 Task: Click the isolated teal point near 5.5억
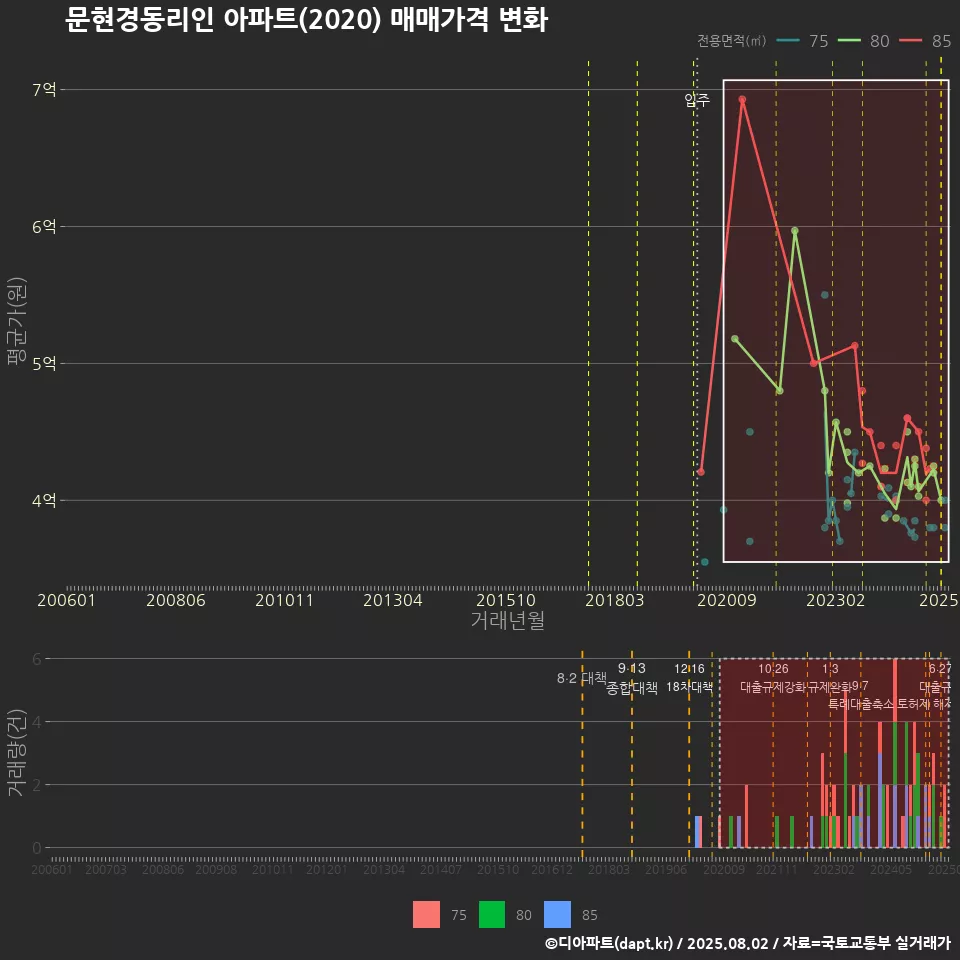point(825,295)
